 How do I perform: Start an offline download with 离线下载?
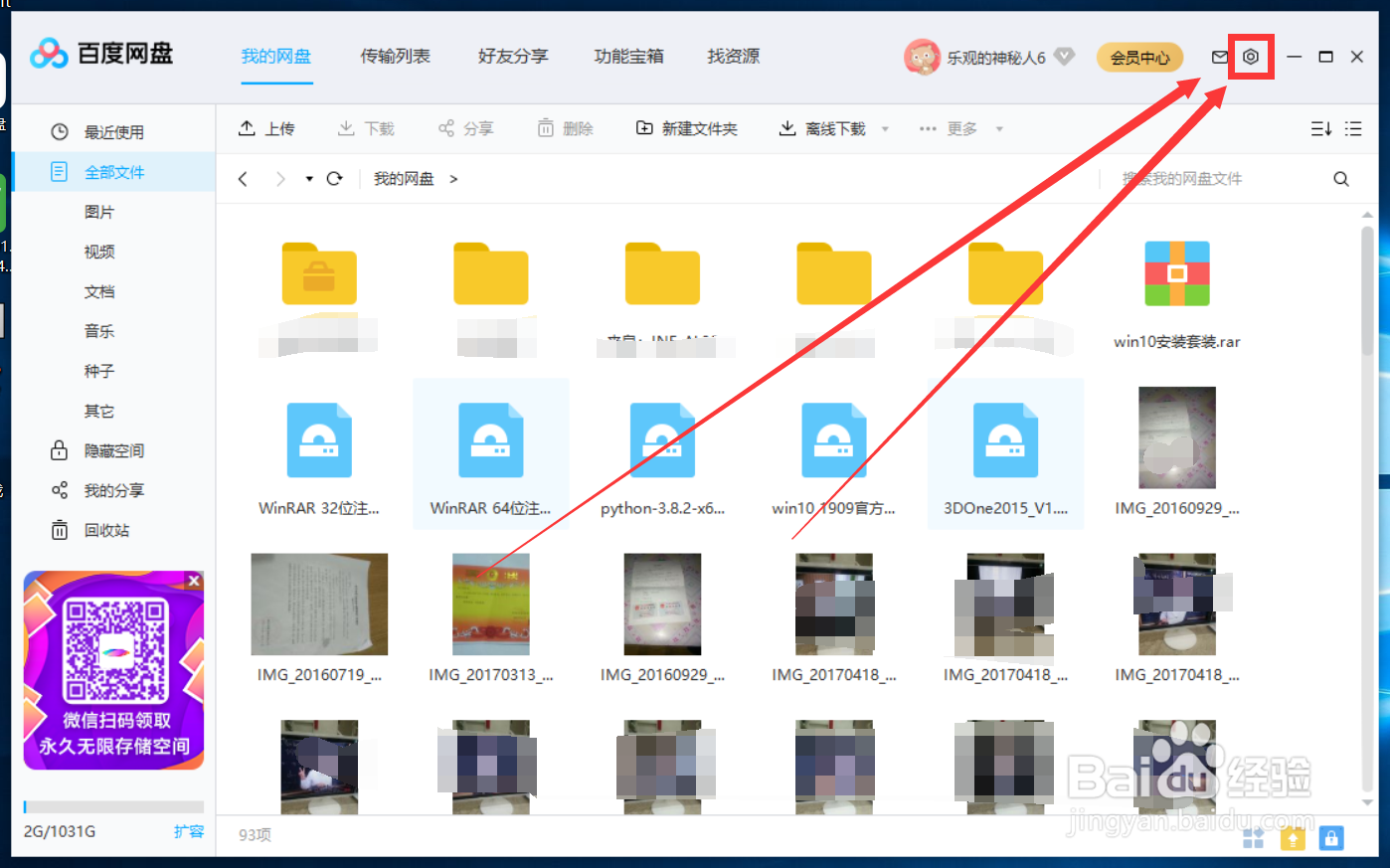tap(822, 128)
